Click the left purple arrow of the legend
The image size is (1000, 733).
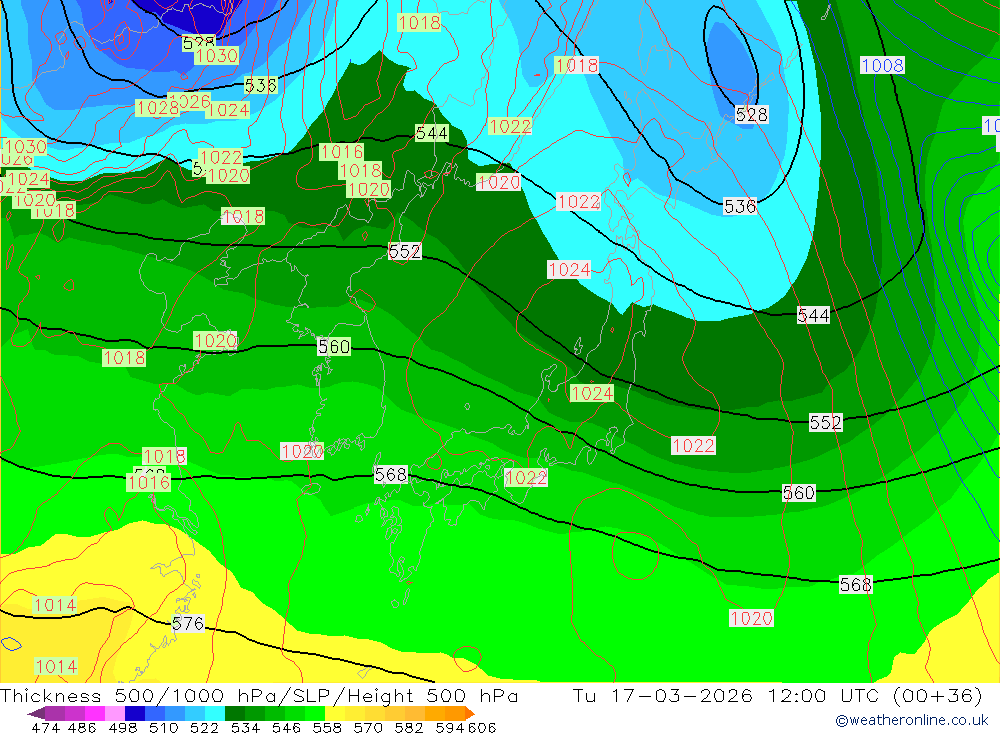pyautogui.click(x=36, y=713)
